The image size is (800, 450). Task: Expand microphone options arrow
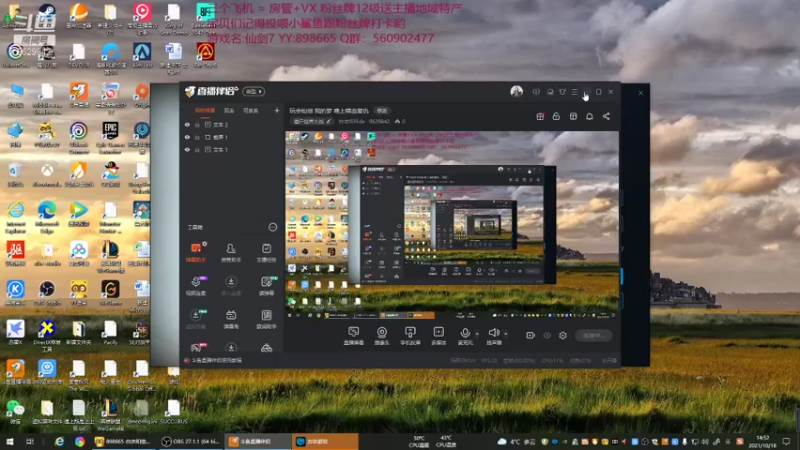(x=477, y=334)
